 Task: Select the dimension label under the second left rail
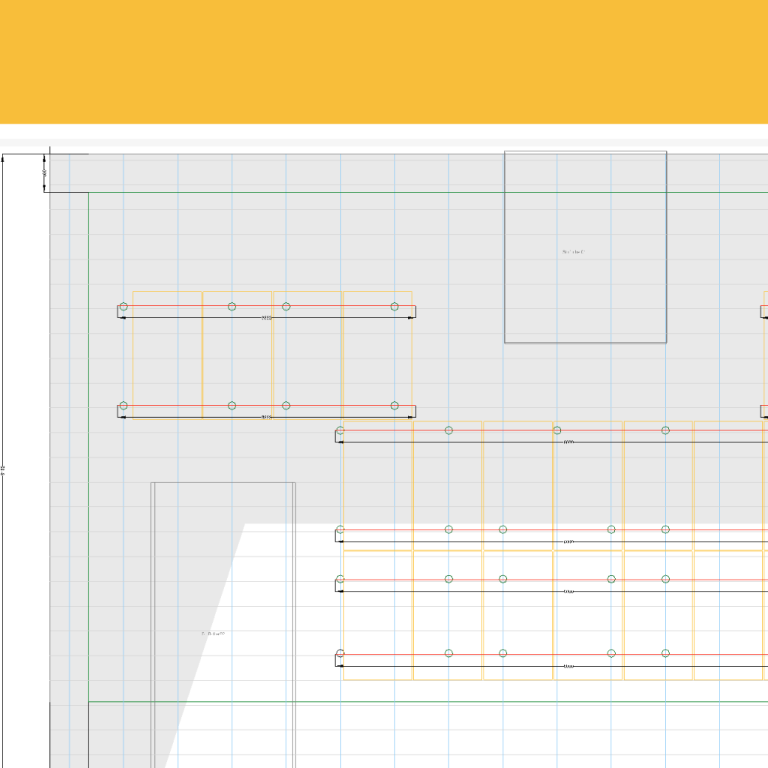click(x=266, y=417)
